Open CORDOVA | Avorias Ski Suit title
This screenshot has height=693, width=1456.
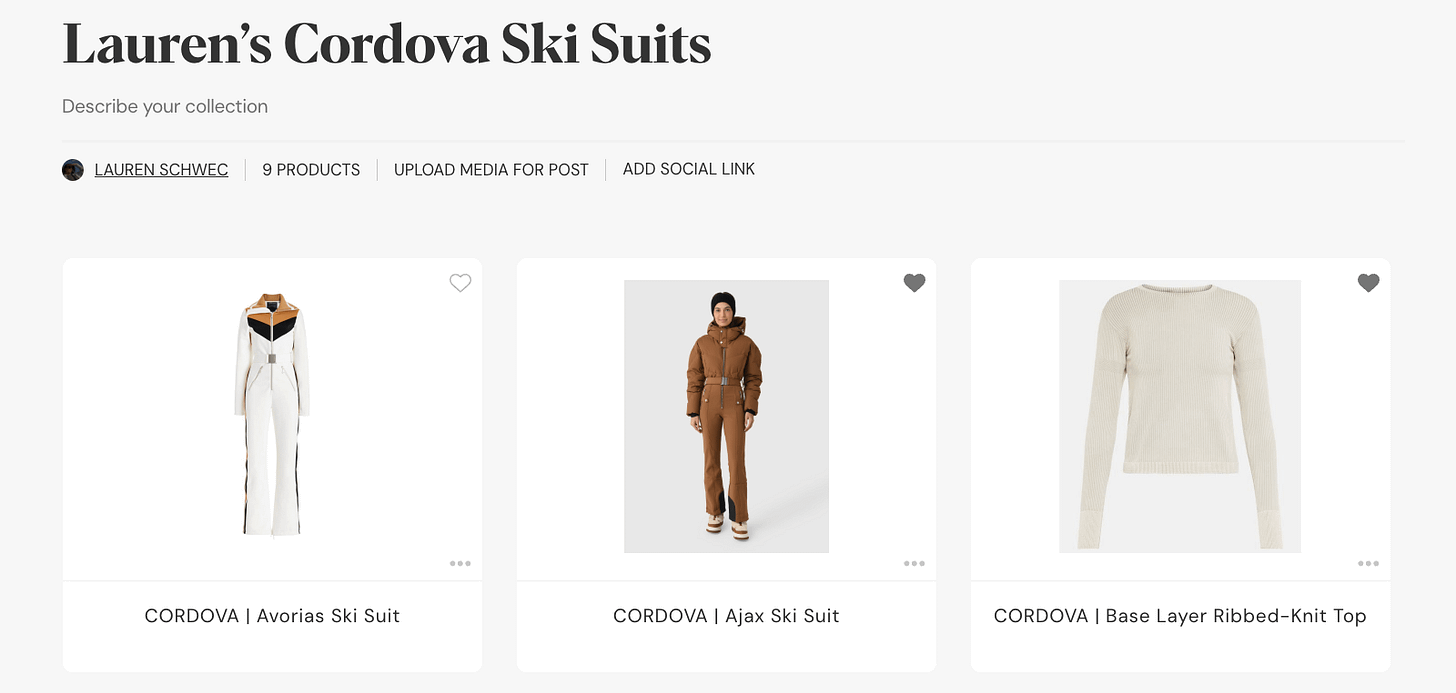pos(272,616)
